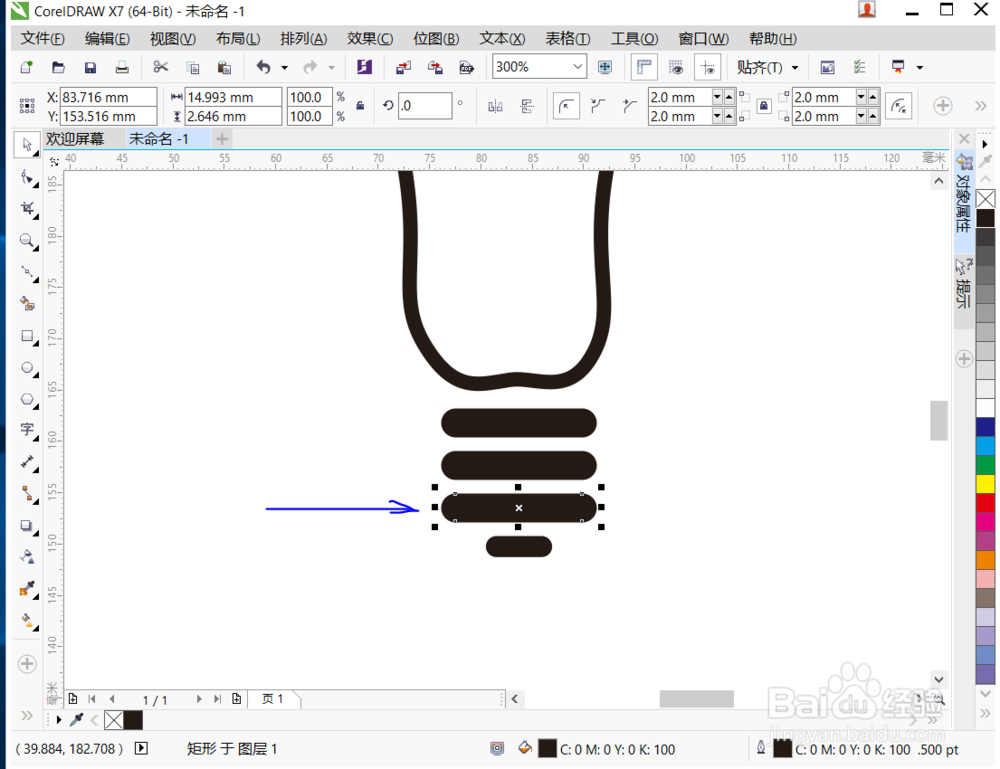The image size is (1000, 769).
Task: Pick the green swatch in palette
Action: pyautogui.click(x=985, y=465)
